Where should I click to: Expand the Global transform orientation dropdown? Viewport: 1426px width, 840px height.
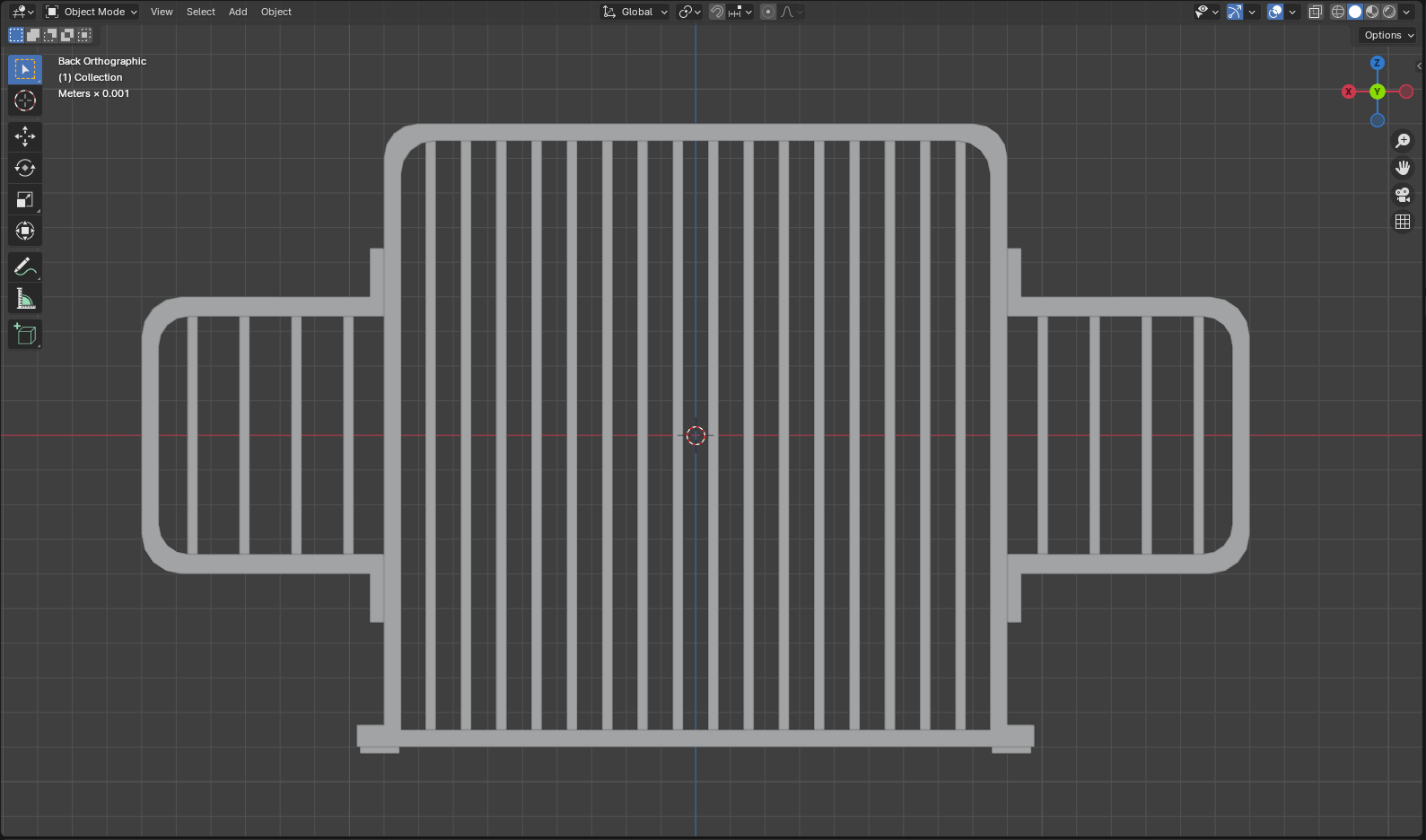click(635, 12)
